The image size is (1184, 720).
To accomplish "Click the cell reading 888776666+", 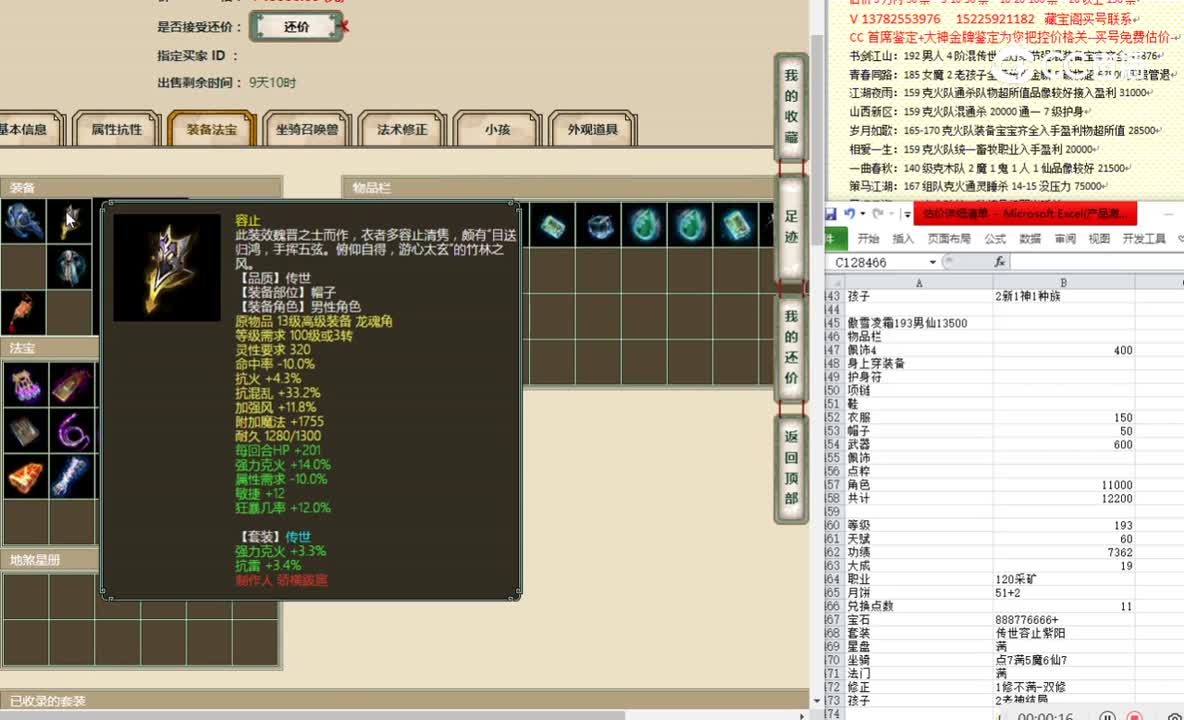I will click(1064, 620).
